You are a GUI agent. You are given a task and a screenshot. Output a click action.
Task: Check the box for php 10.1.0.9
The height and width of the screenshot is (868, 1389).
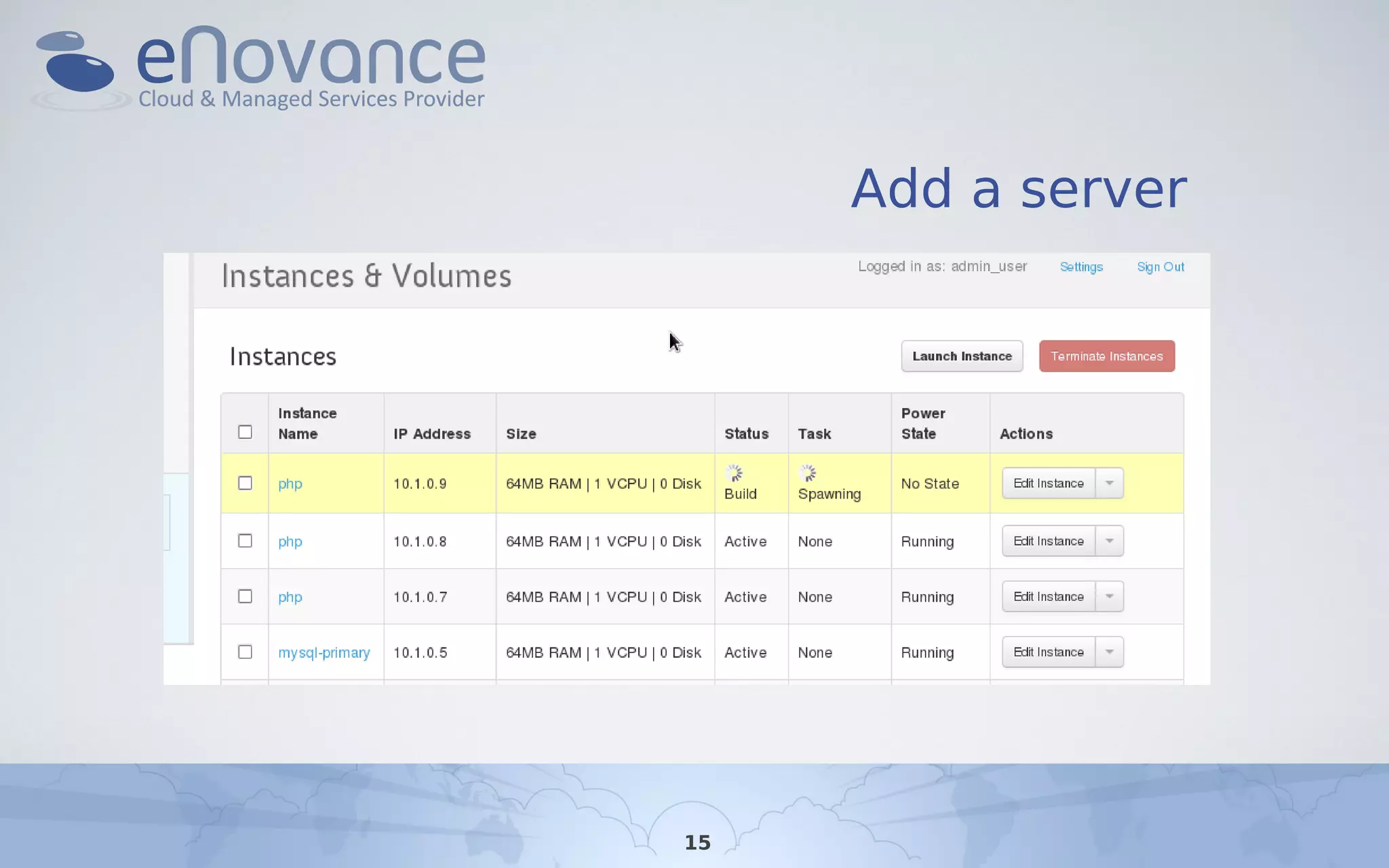tap(245, 483)
